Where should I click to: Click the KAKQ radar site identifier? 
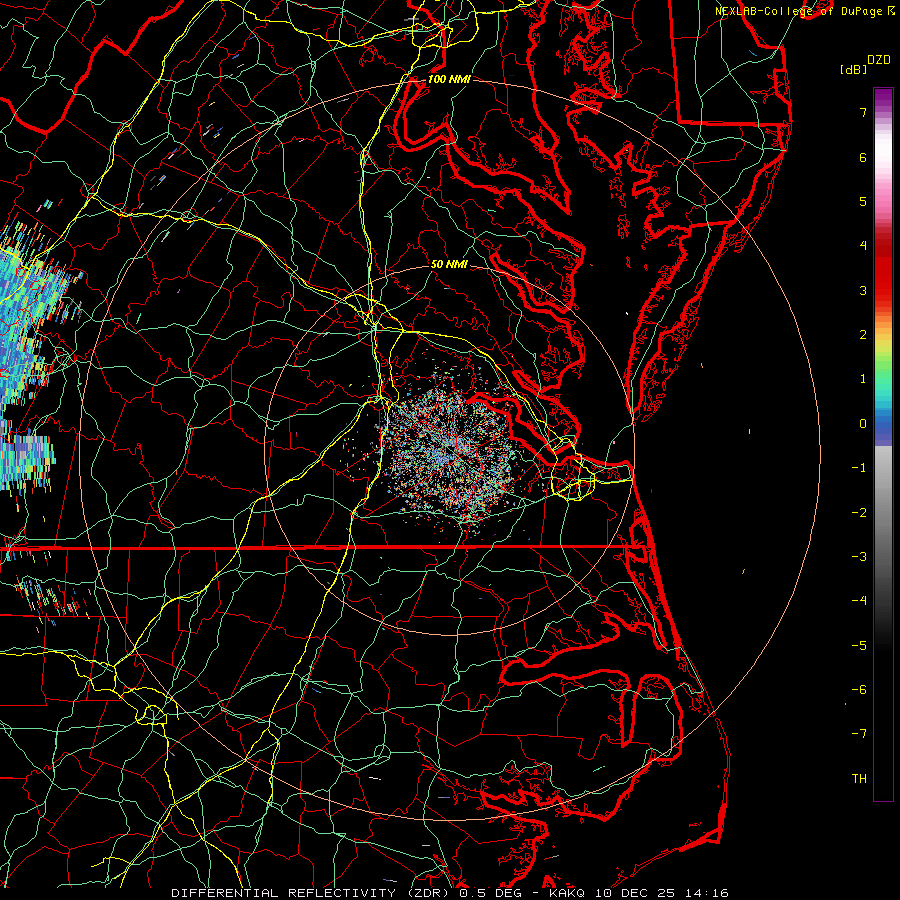567,893
